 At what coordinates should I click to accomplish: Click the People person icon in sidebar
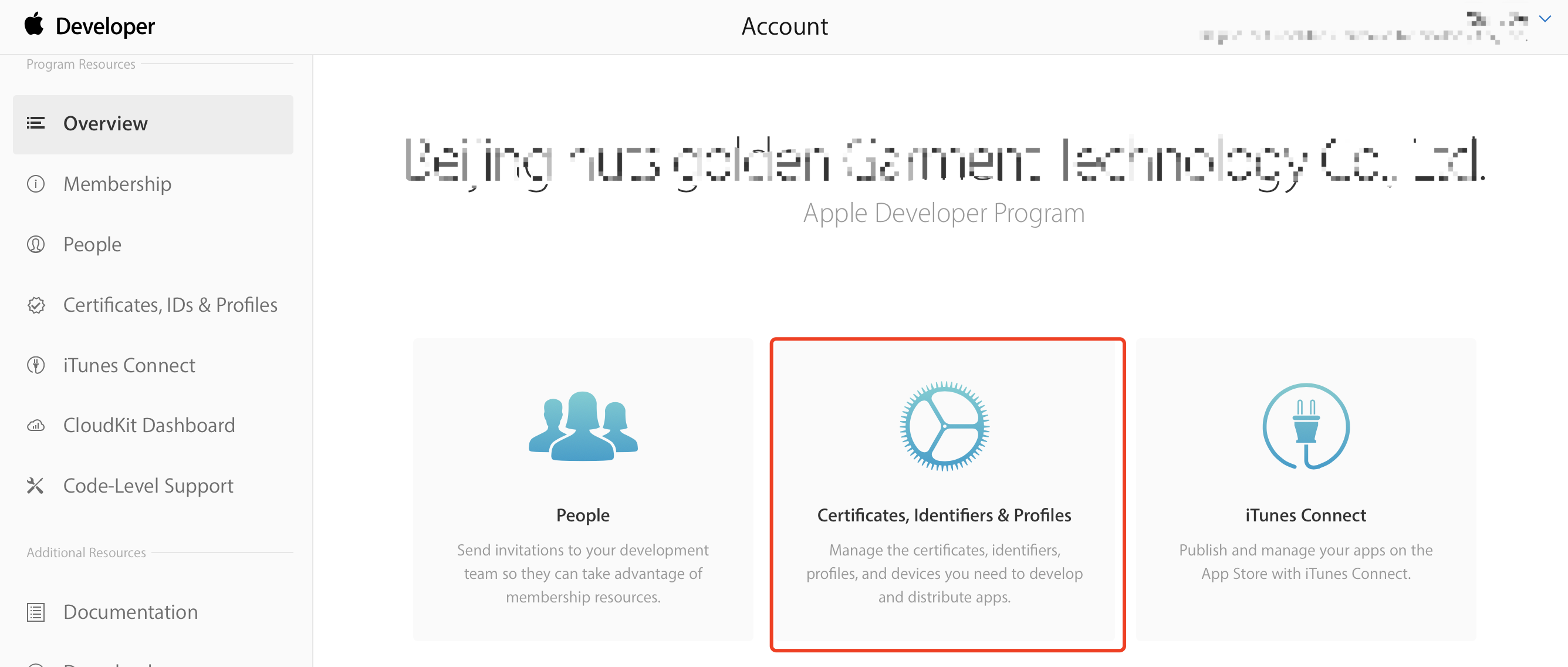(36, 244)
